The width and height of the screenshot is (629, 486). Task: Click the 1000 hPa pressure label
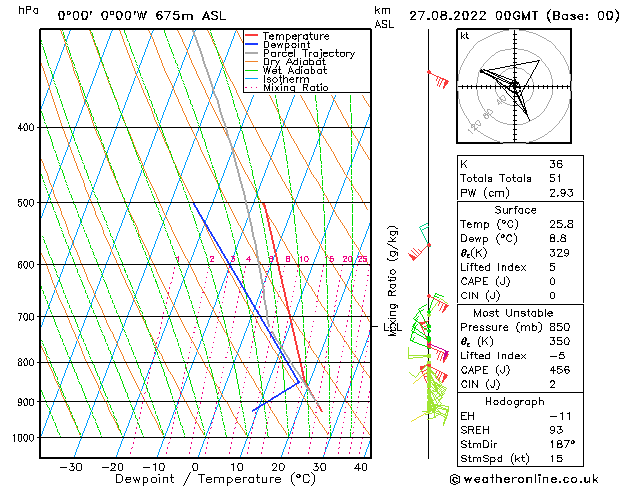point(24,438)
